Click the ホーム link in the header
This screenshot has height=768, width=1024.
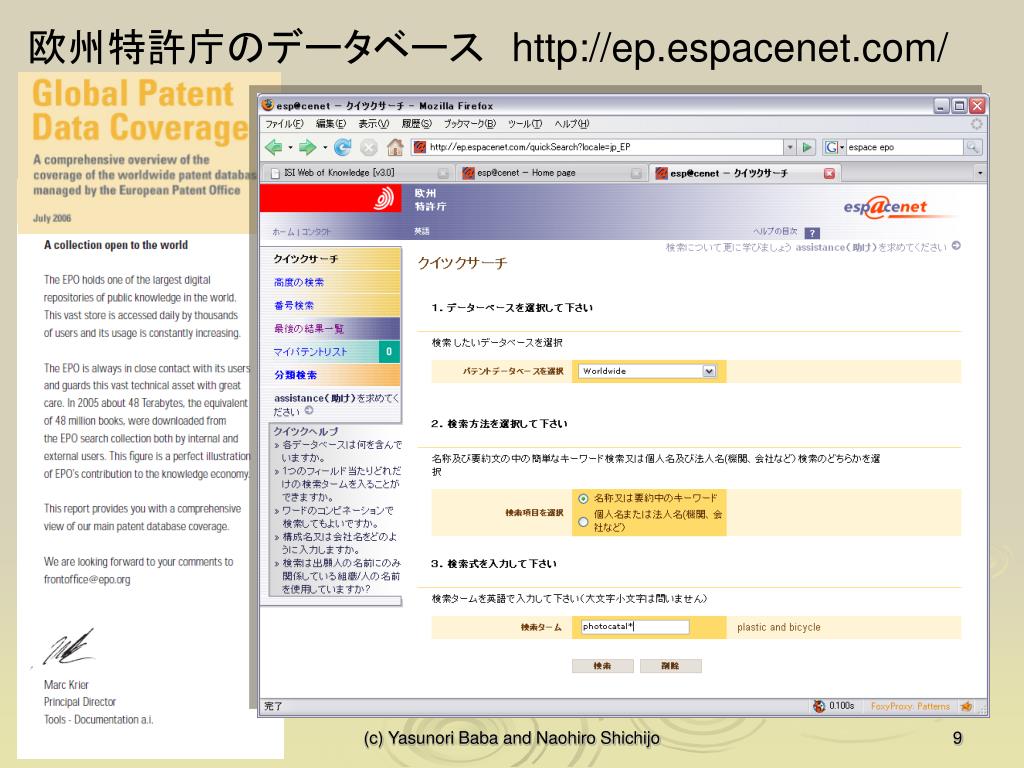(x=283, y=232)
